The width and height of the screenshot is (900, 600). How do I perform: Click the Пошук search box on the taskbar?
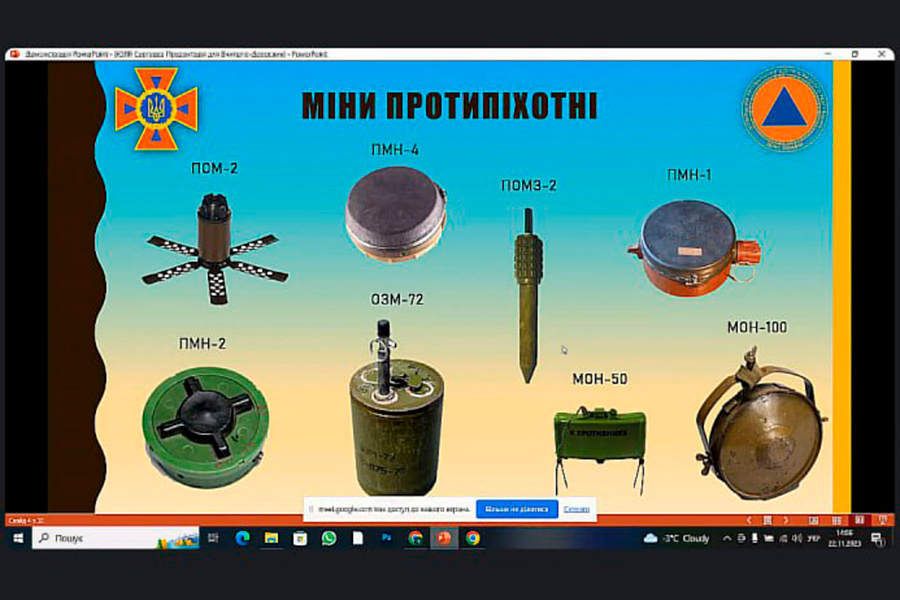[116, 538]
